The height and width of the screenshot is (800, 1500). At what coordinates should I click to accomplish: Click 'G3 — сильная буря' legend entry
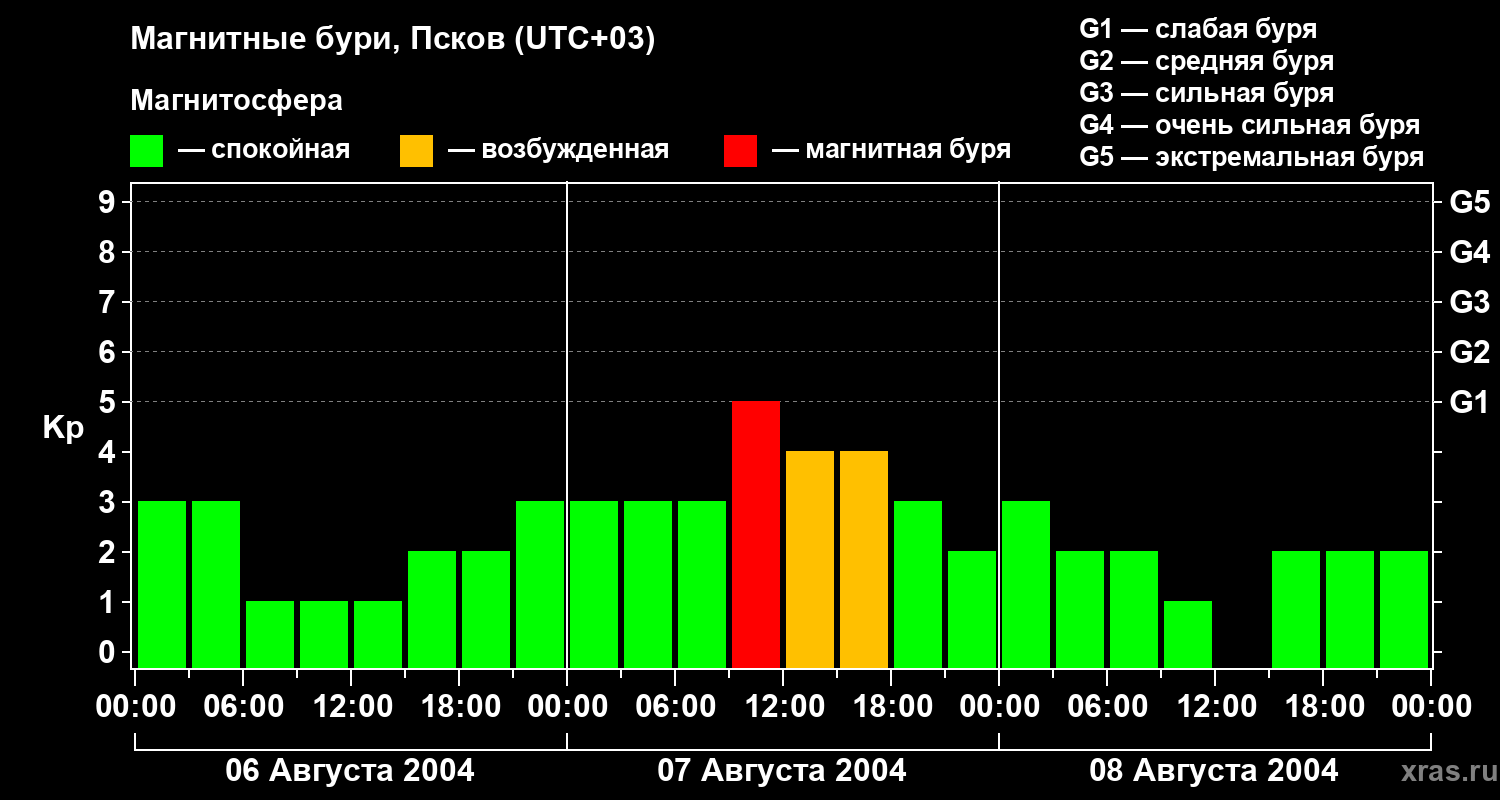1206,93
